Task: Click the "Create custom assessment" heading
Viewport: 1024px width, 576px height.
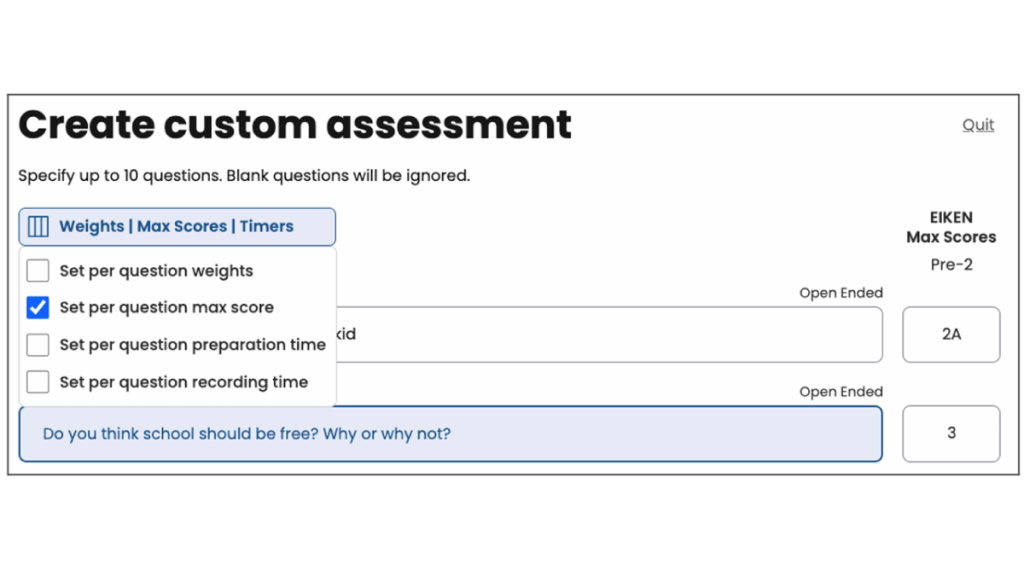Action: 295,125
